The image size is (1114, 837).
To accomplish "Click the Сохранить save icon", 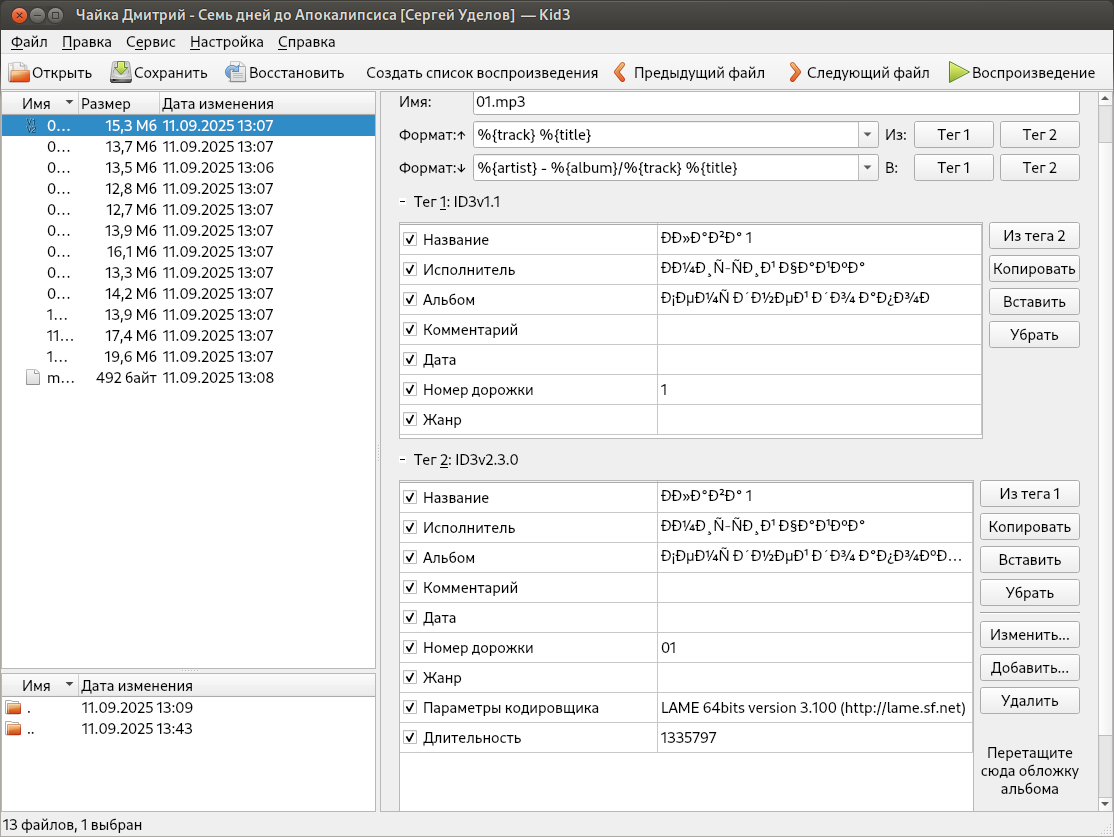I will tap(121, 72).
